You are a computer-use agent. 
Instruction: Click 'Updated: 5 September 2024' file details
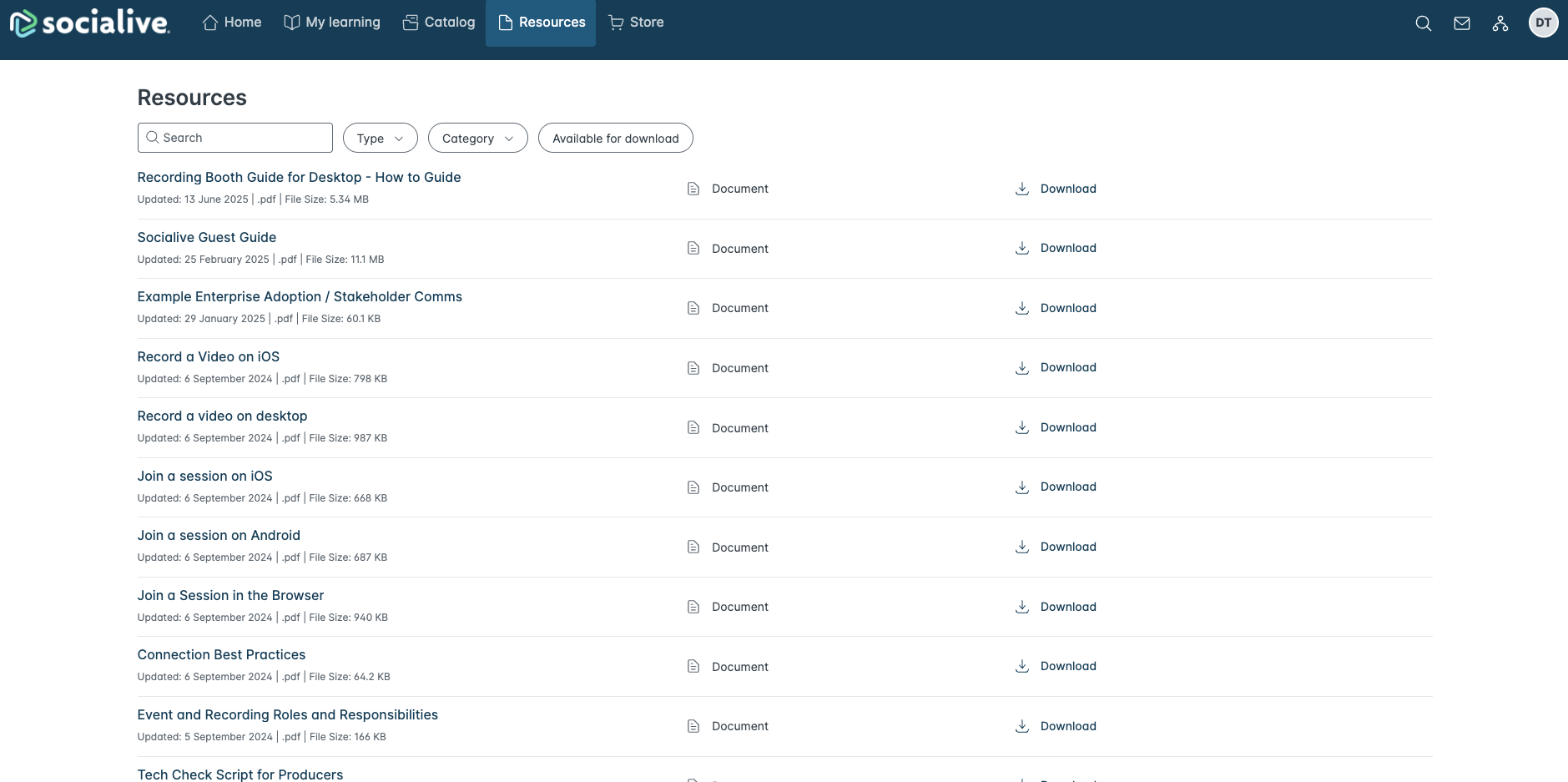pyautogui.click(x=261, y=737)
